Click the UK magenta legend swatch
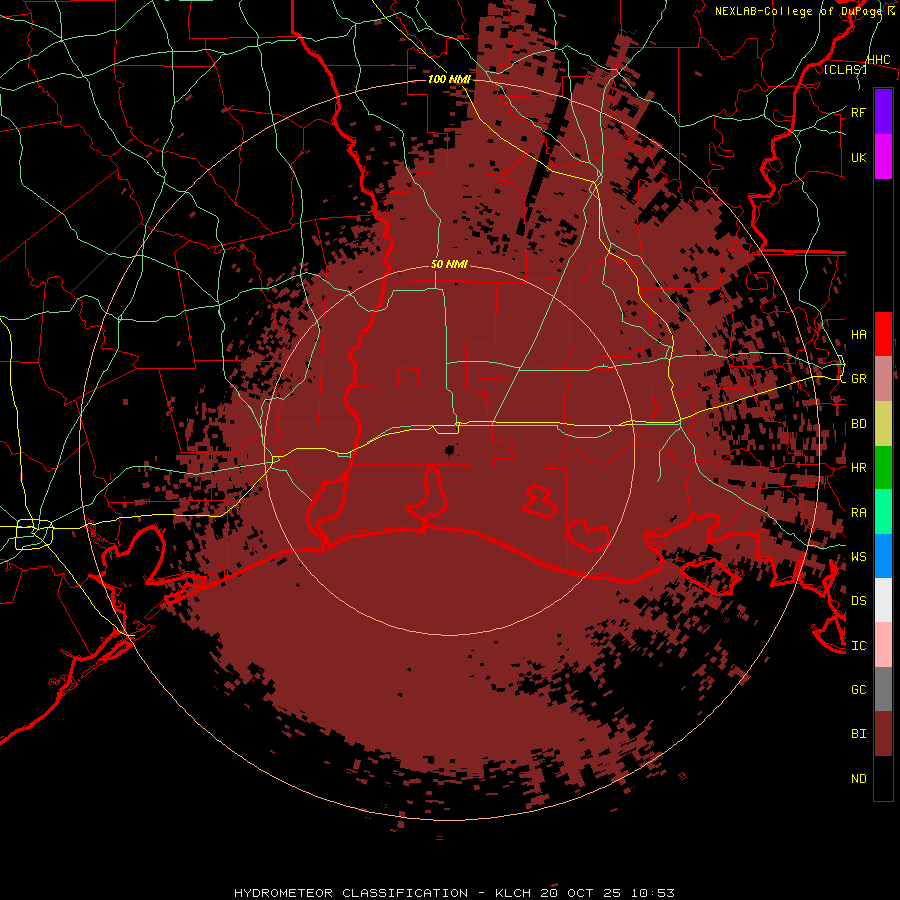The image size is (900, 900). pos(883,157)
